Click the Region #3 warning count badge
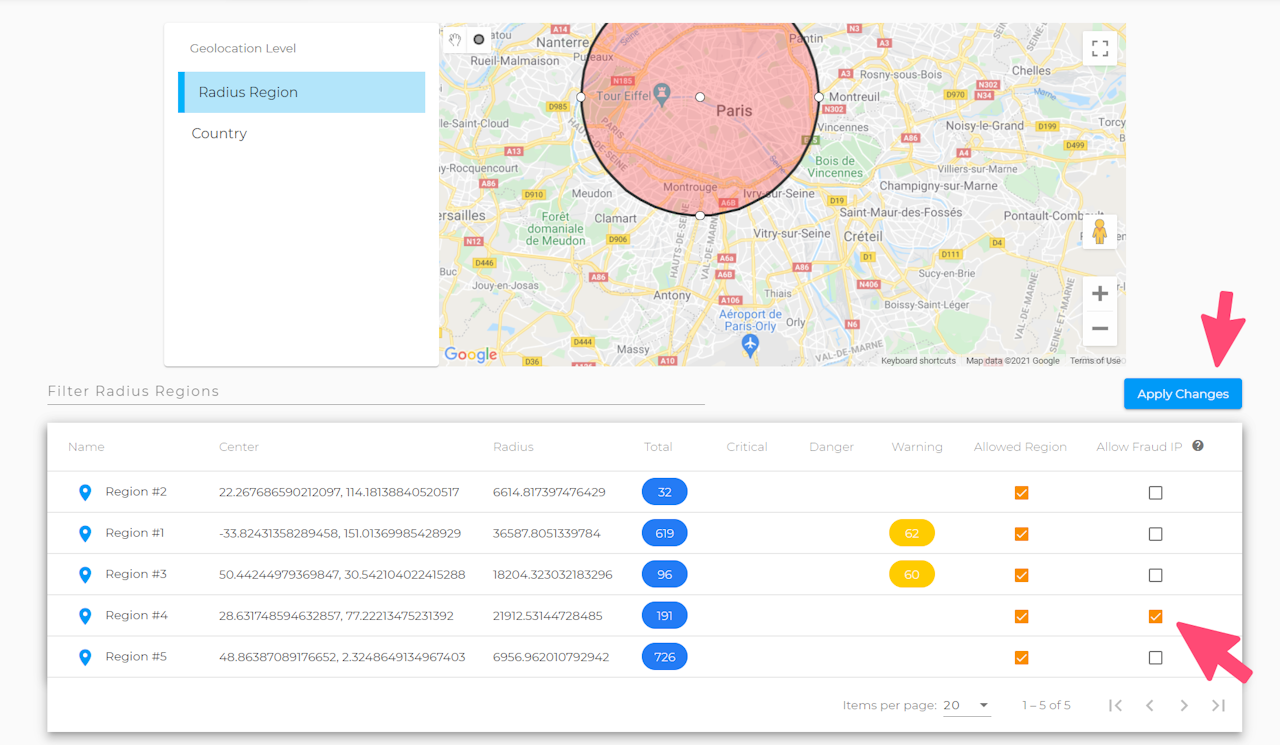 [911, 575]
